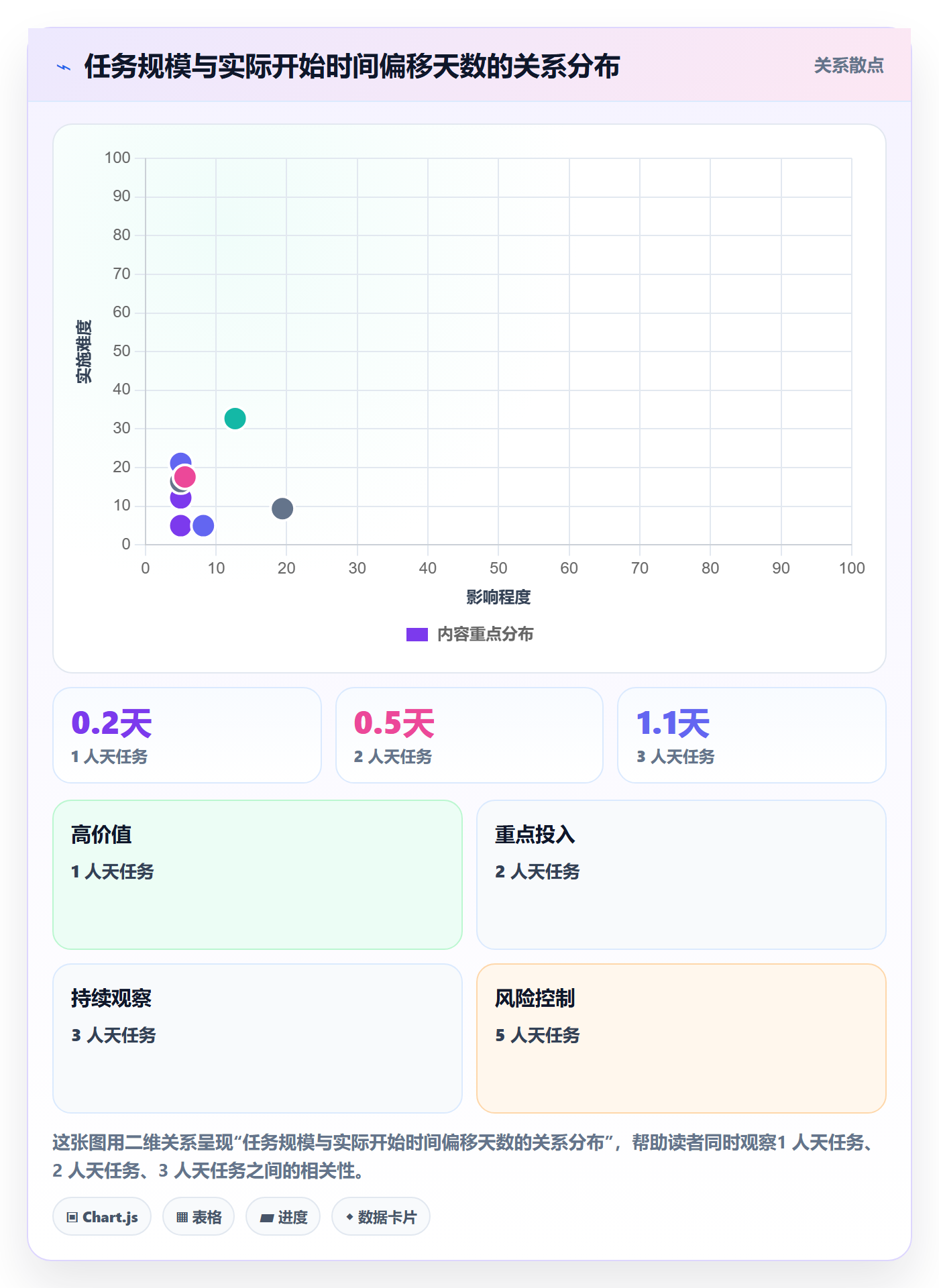Click the 进度 tag chip
Viewport: 939px width, 1288px height.
[x=283, y=1217]
